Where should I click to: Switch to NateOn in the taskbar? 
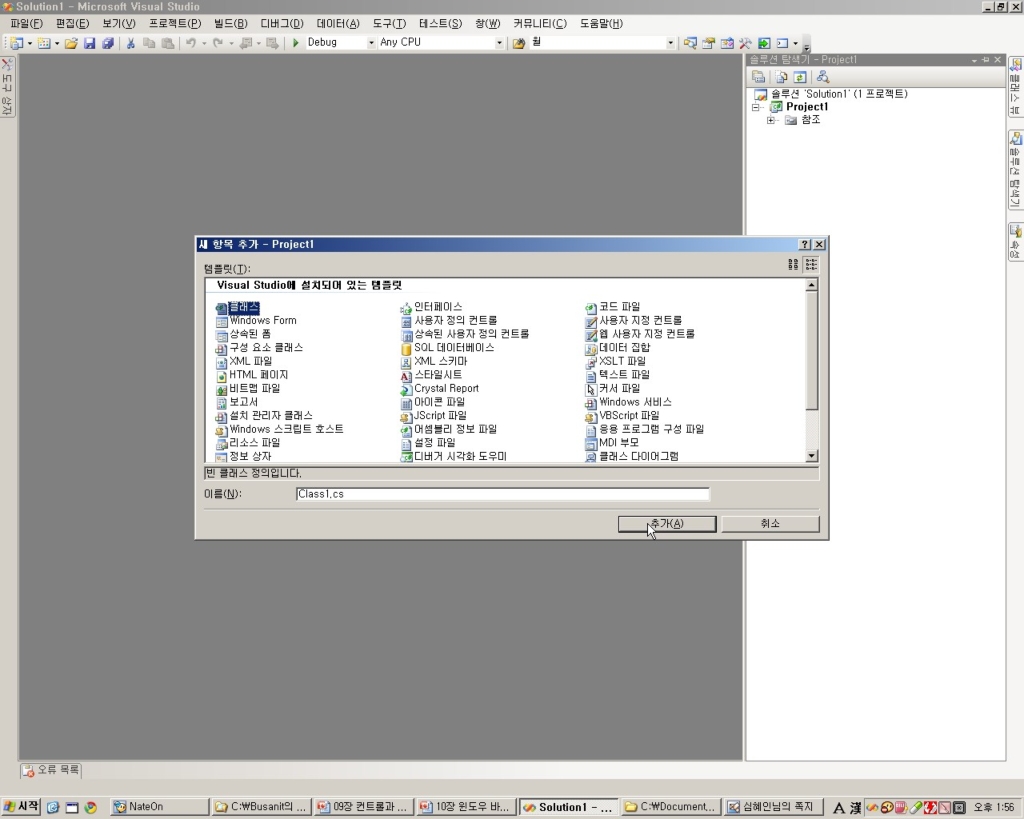coord(159,807)
